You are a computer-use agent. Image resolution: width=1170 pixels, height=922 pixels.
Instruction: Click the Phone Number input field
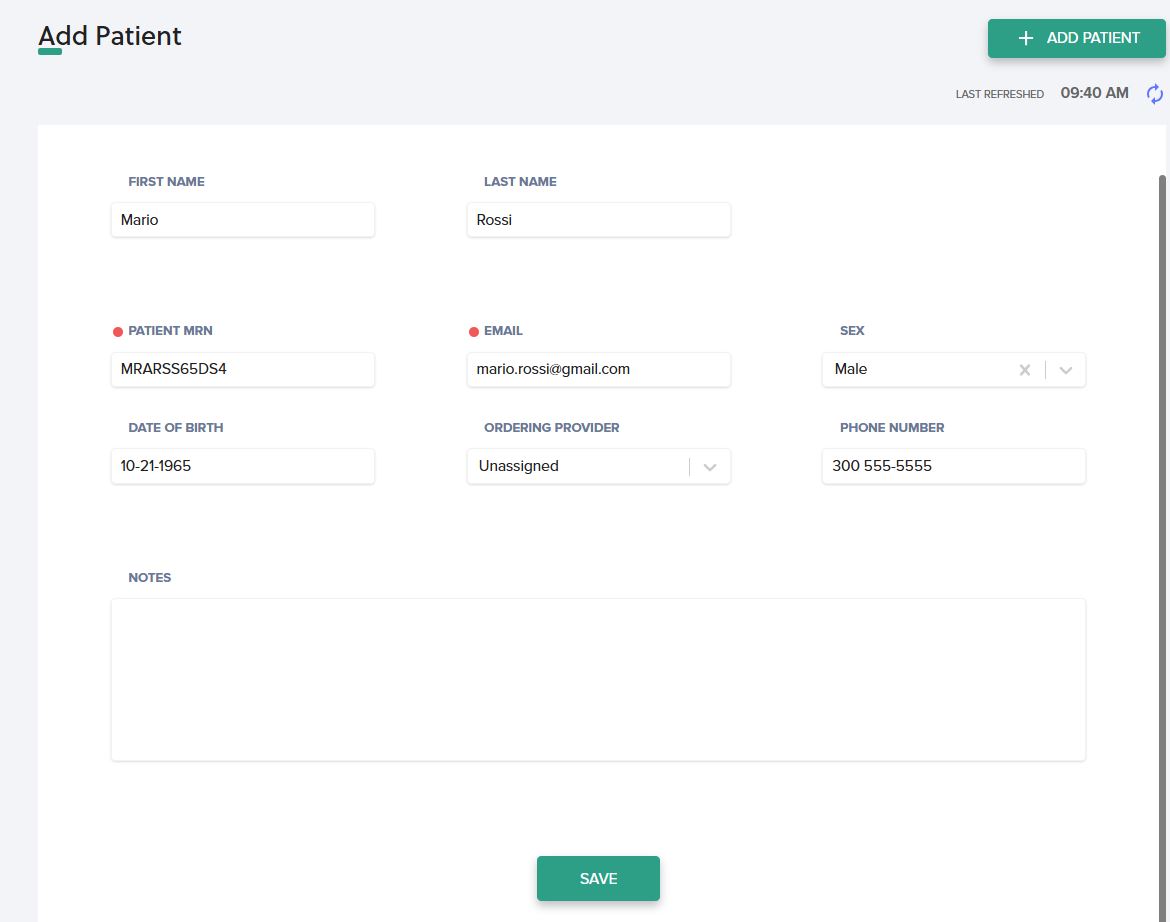[953, 466]
